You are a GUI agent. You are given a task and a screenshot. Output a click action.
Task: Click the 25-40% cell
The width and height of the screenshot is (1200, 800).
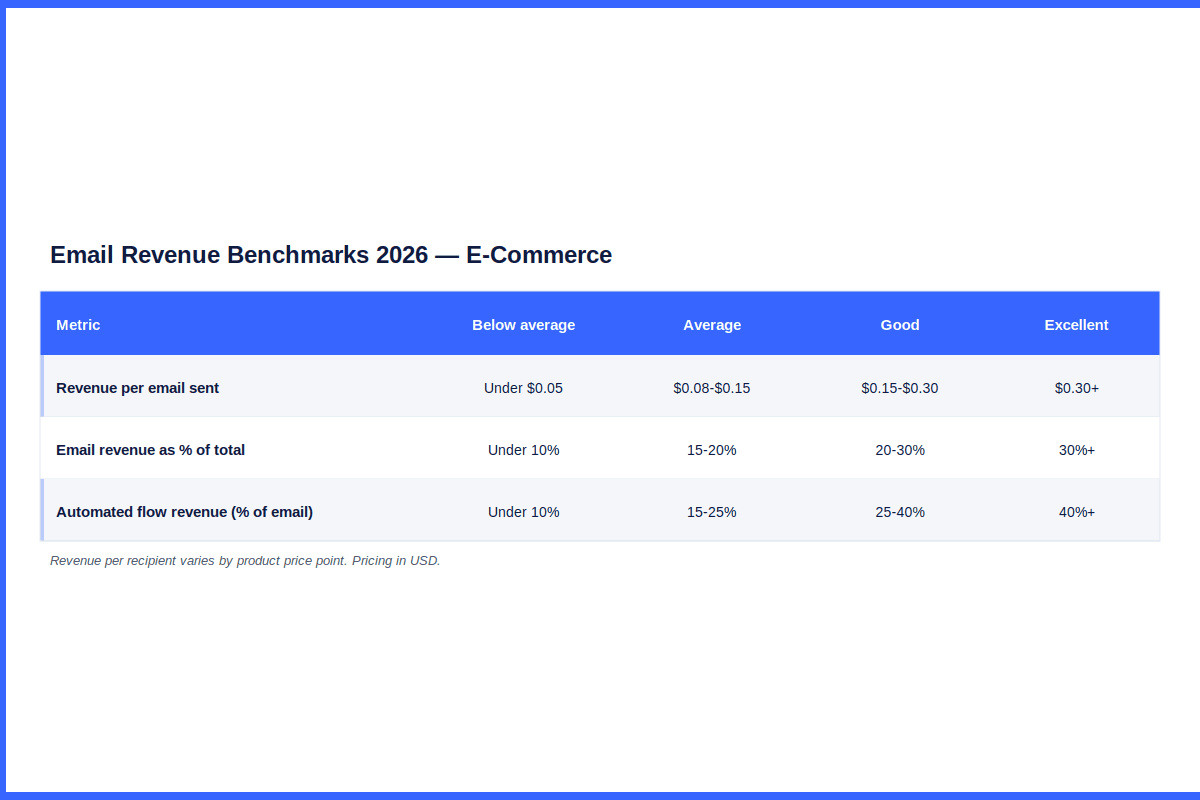click(900, 511)
